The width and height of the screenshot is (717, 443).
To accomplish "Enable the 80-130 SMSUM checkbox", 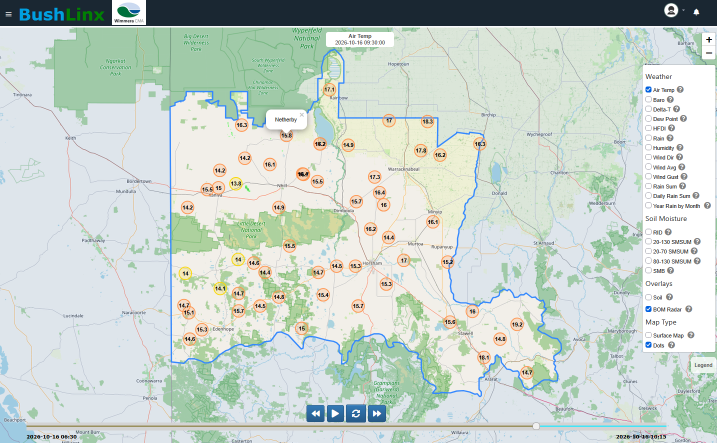I will (x=648, y=261).
